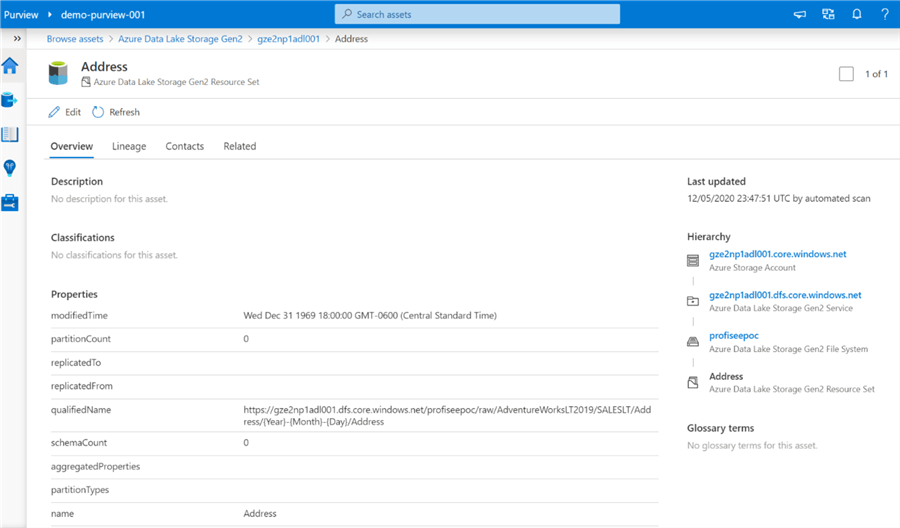Click the Edit button
Image resolution: width=900 pixels, height=528 pixels.
pos(65,112)
